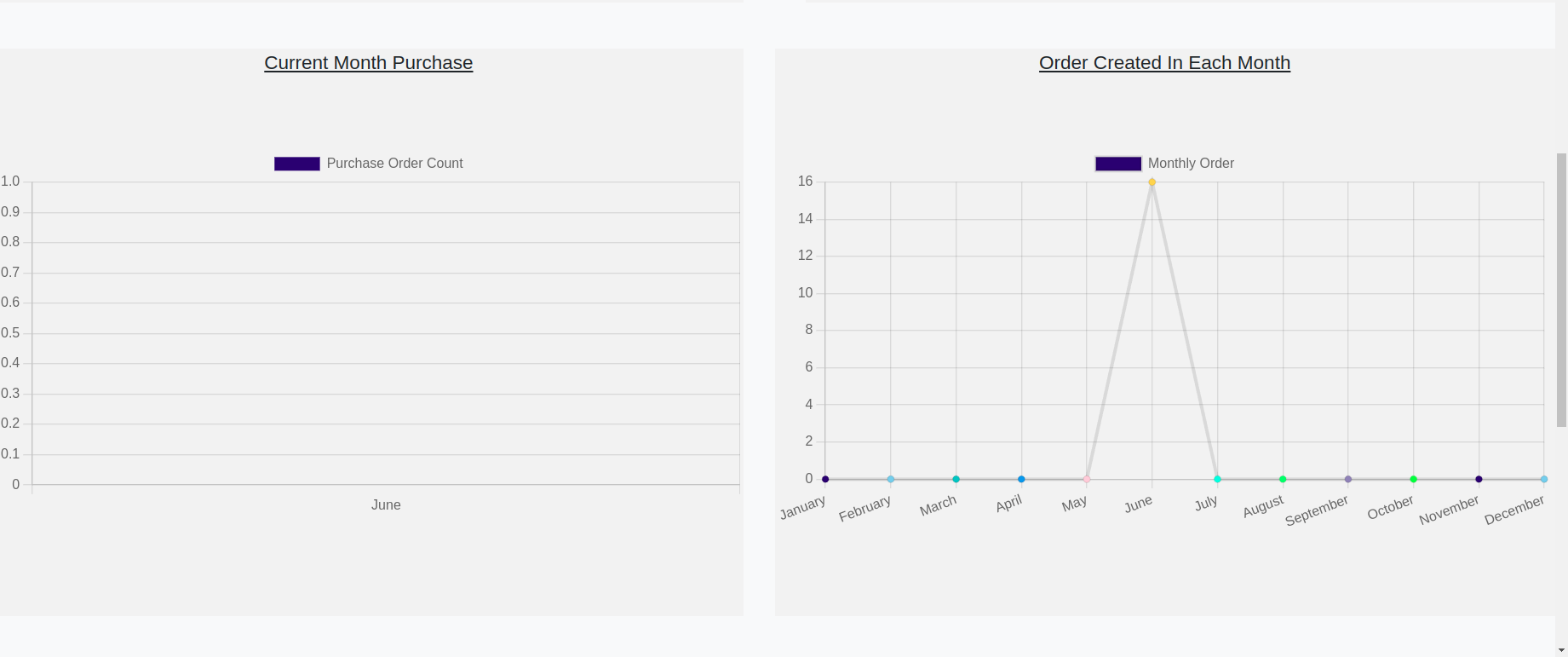
Task: Click the Purchase Order Count legend label
Action: tap(394, 164)
